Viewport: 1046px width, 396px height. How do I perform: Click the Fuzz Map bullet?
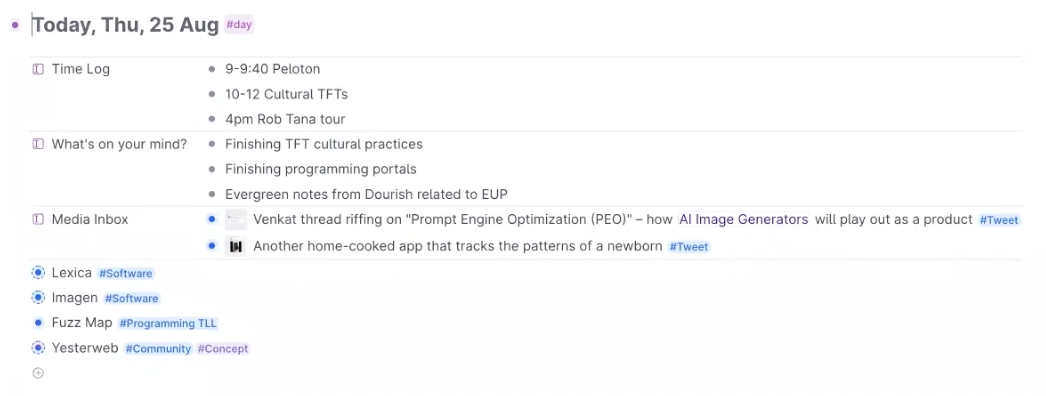click(38, 323)
